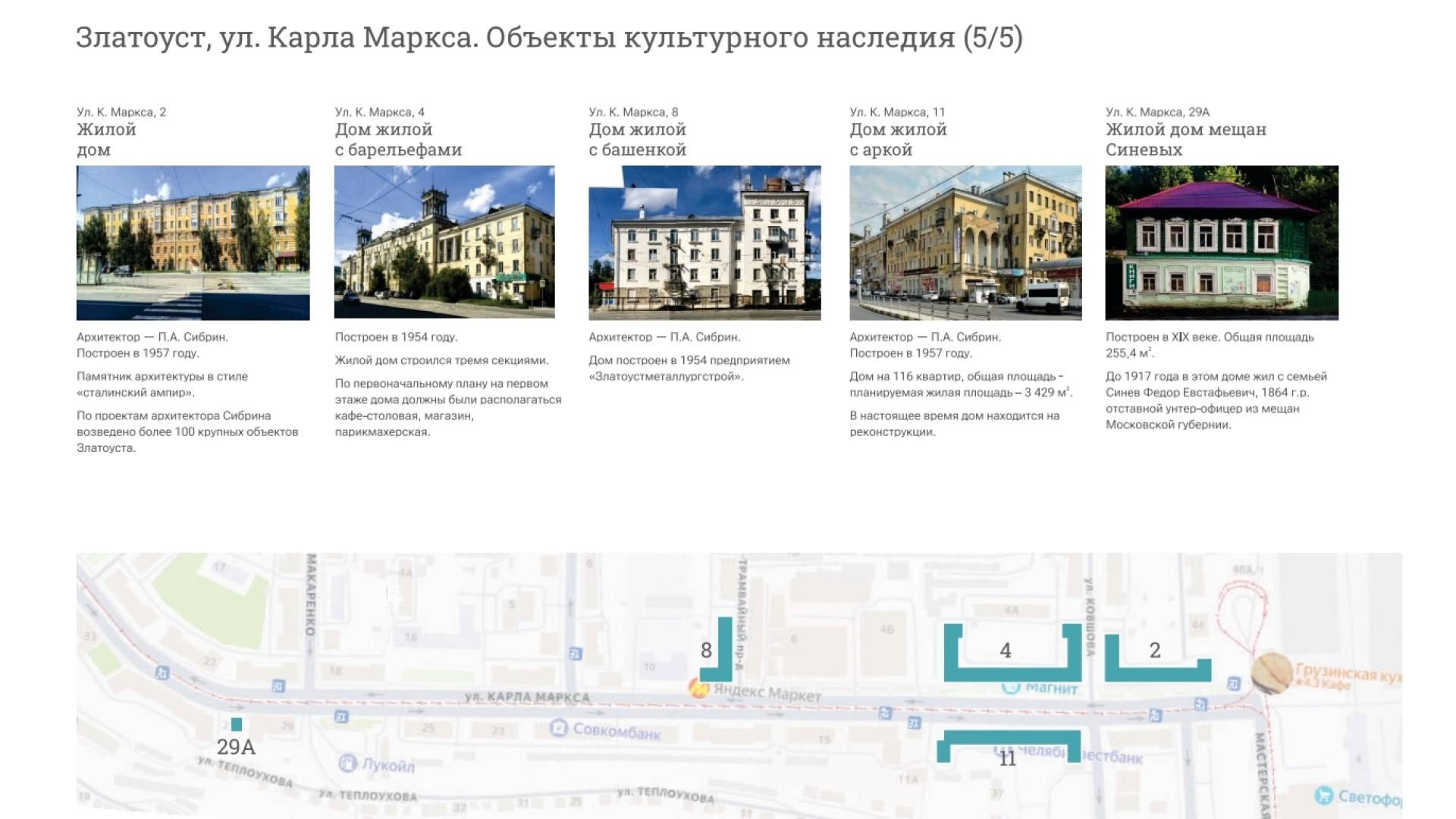Click the Svetofor shopping cart icon
The image size is (1456, 819).
1324,795
